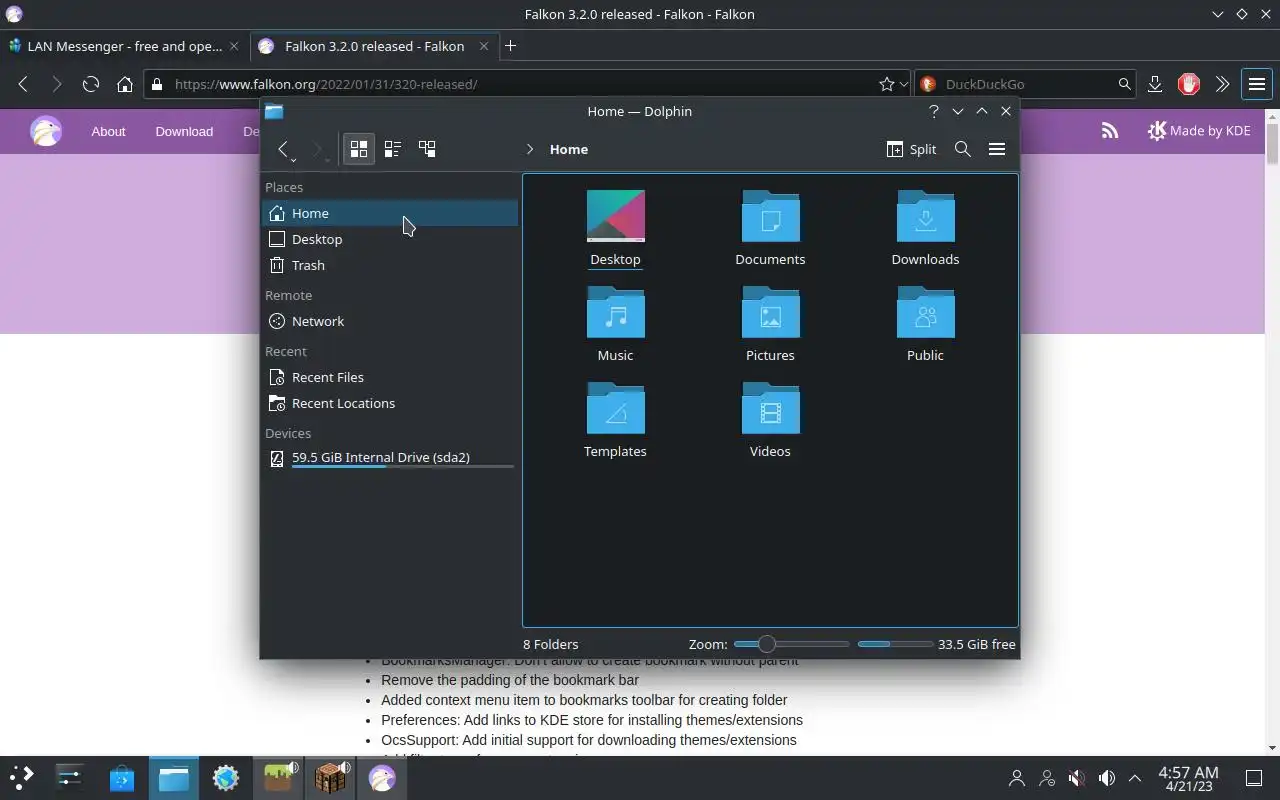Click Dolphin help question mark icon
This screenshot has width=1280, height=800.
(x=934, y=111)
